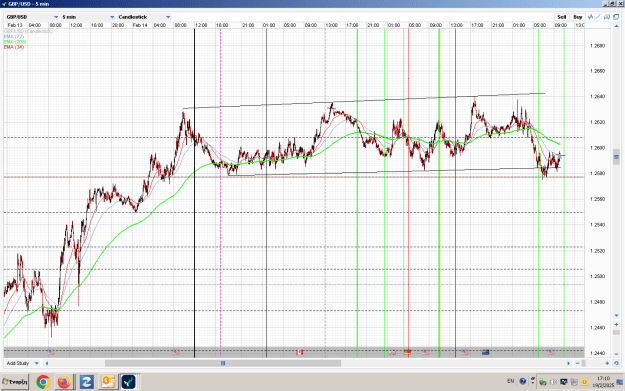The image size is (625, 391).
Task: Click the bottom zoom slider handle
Action: [583, 363]
